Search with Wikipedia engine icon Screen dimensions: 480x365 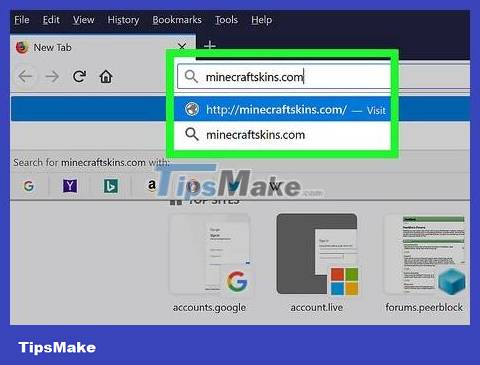(275, 186)
